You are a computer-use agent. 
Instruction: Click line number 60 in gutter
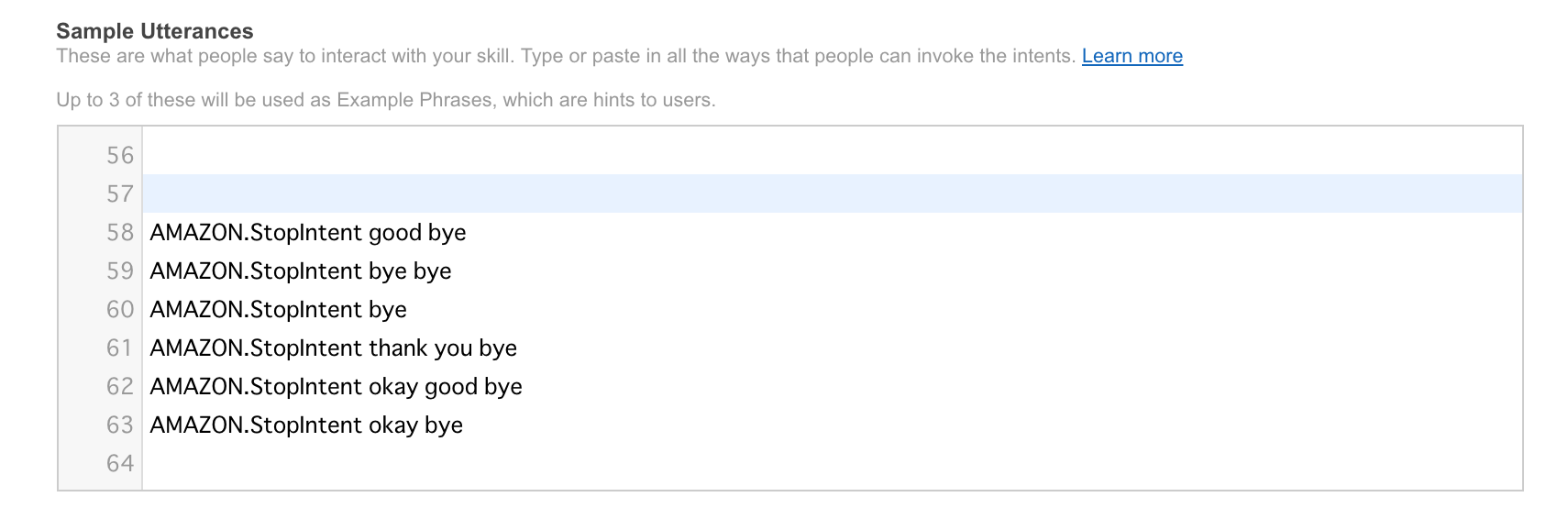[120, 309]
